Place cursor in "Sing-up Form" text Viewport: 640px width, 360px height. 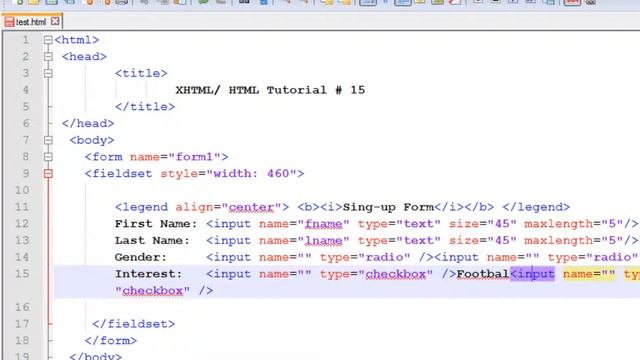(388, 207)
